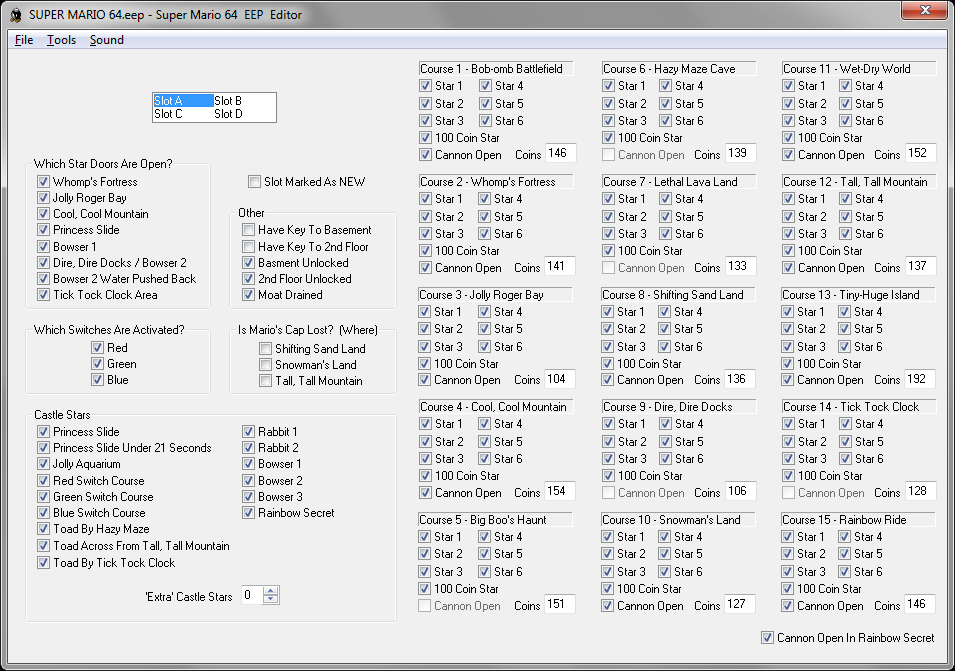The height and width of the screenshot is (671, 955).
Task: Open the Tools menu
Action: (x=62, y=40)
